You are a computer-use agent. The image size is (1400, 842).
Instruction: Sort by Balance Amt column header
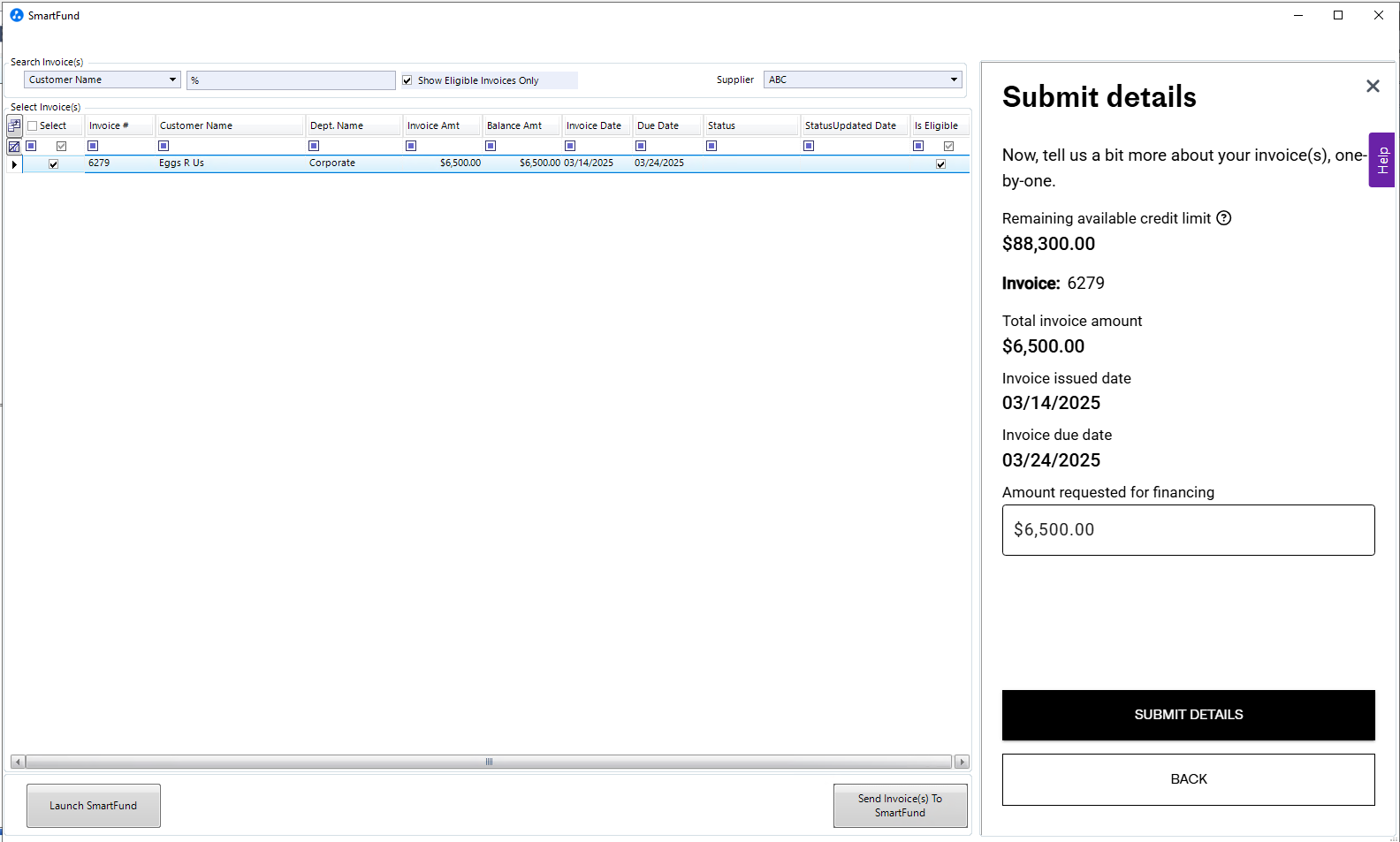pyautogui.click(x=521, y=125)
